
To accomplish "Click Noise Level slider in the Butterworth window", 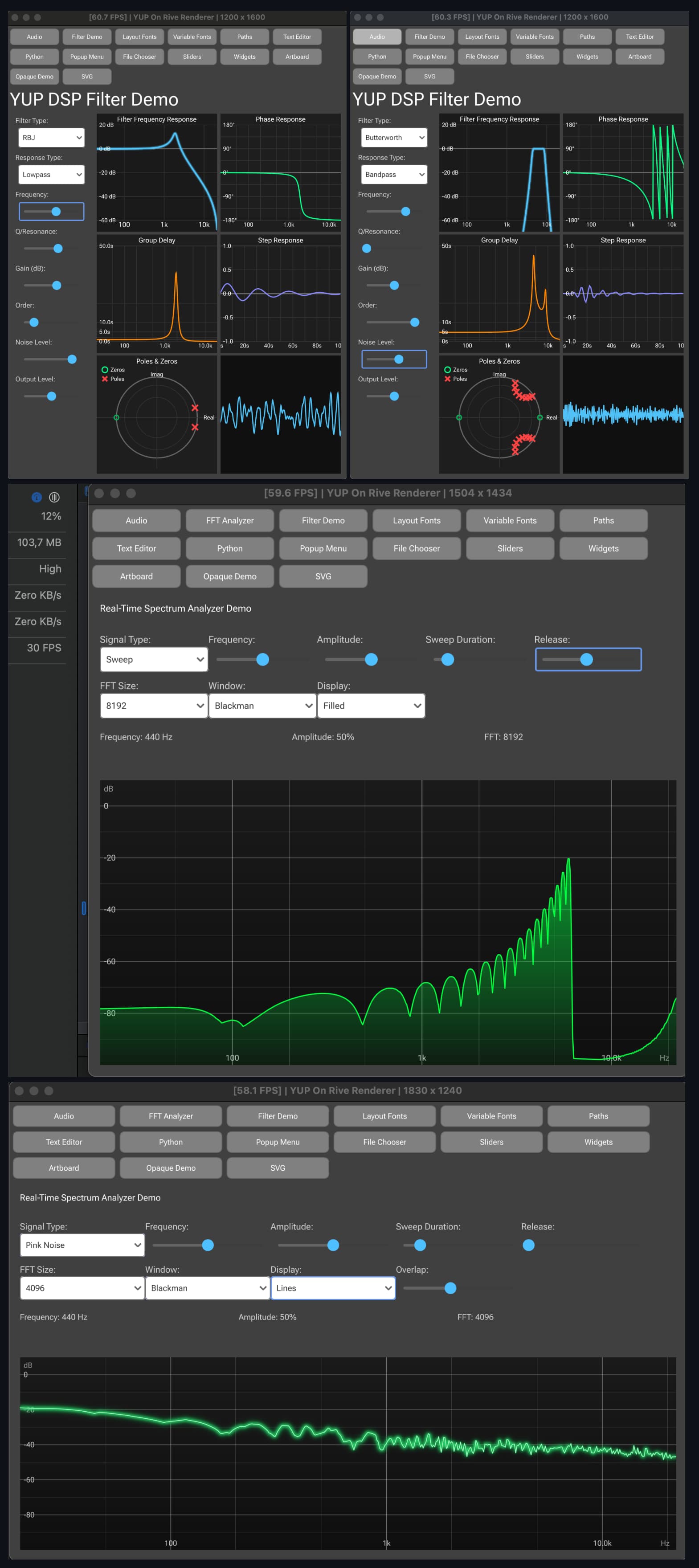I will click(394, 359).
